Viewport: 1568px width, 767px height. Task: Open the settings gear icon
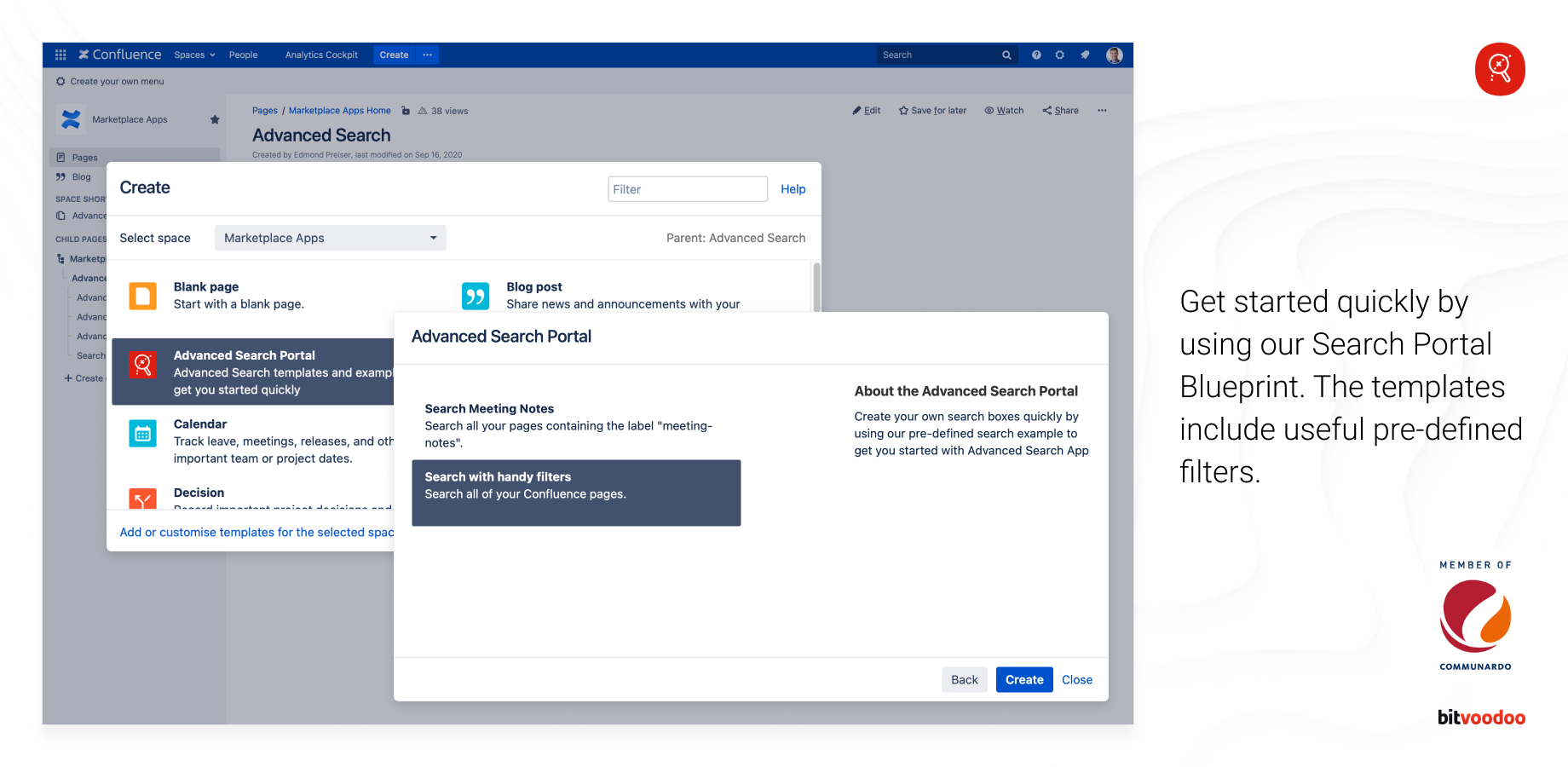[x=1060, y=55]
